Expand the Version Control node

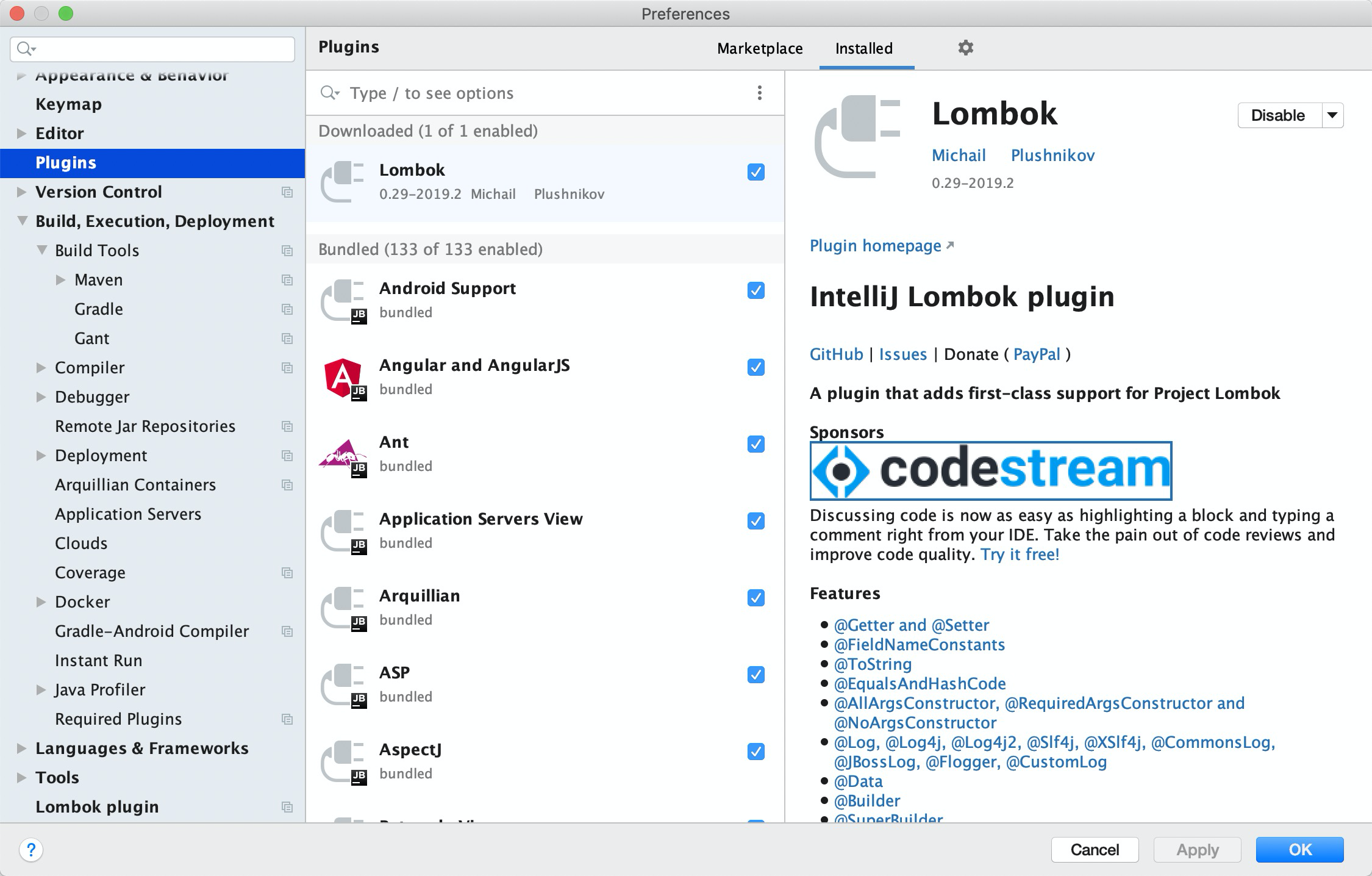(21, 192)
